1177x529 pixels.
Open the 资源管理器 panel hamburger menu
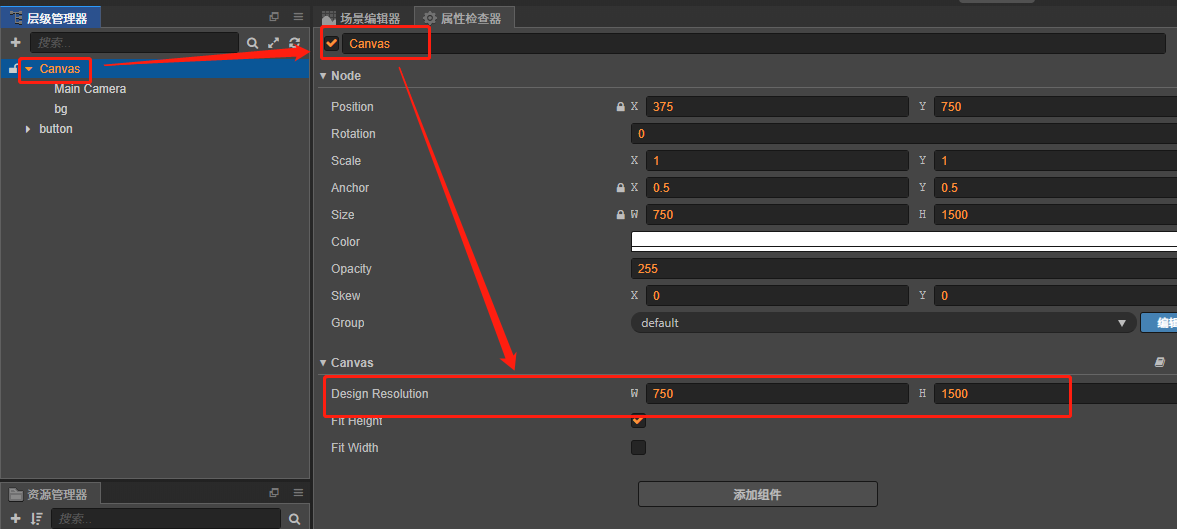298,493
